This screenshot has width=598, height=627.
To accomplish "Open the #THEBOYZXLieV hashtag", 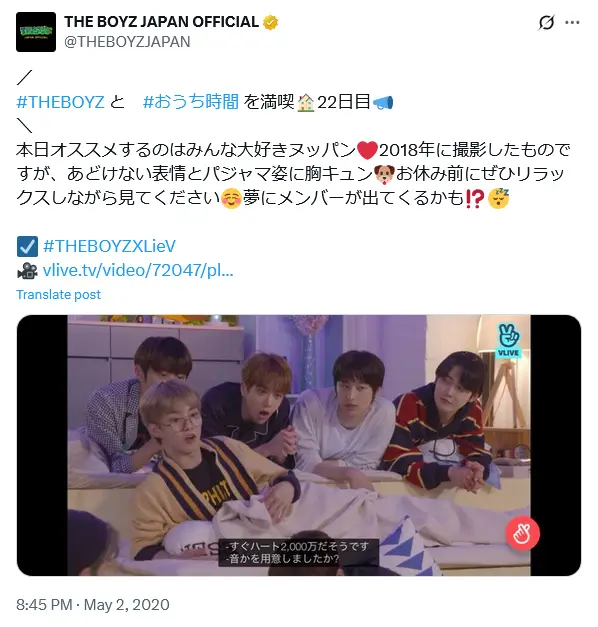I will pyautogui.click(x=109, y=246).
